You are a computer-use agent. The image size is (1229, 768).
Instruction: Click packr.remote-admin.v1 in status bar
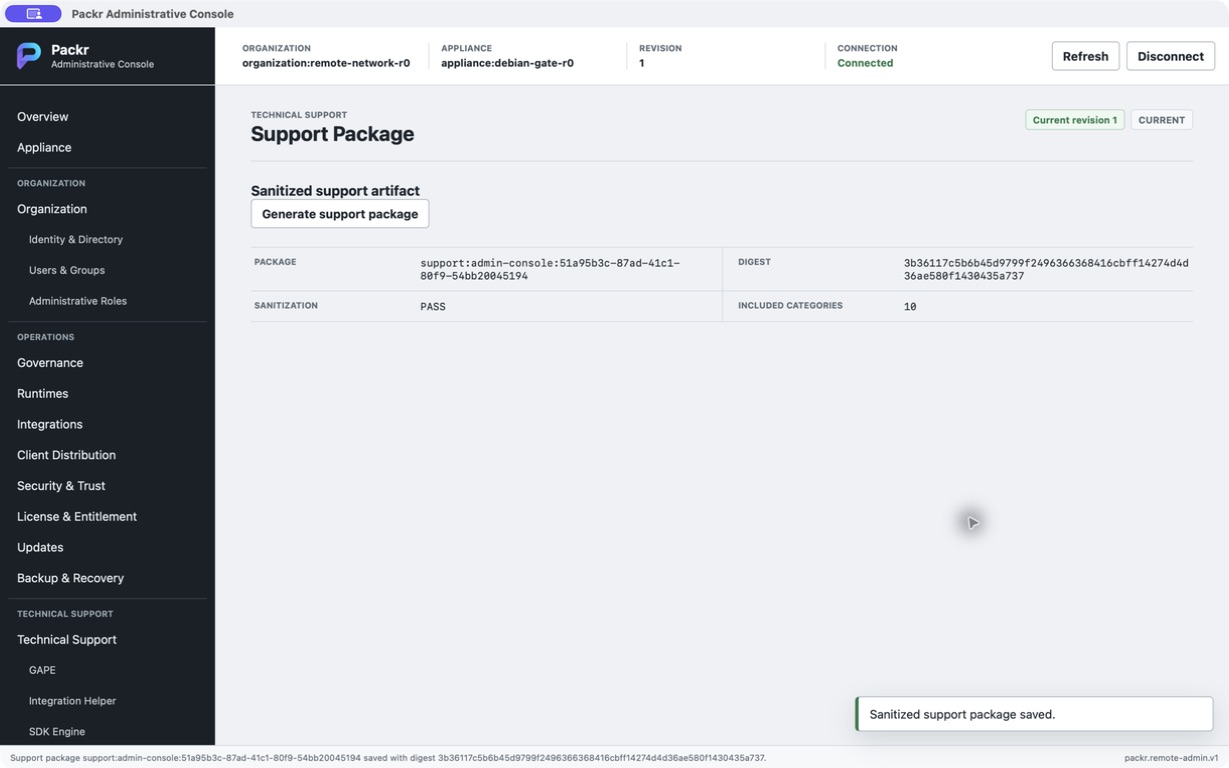(x=1171, y=758)
